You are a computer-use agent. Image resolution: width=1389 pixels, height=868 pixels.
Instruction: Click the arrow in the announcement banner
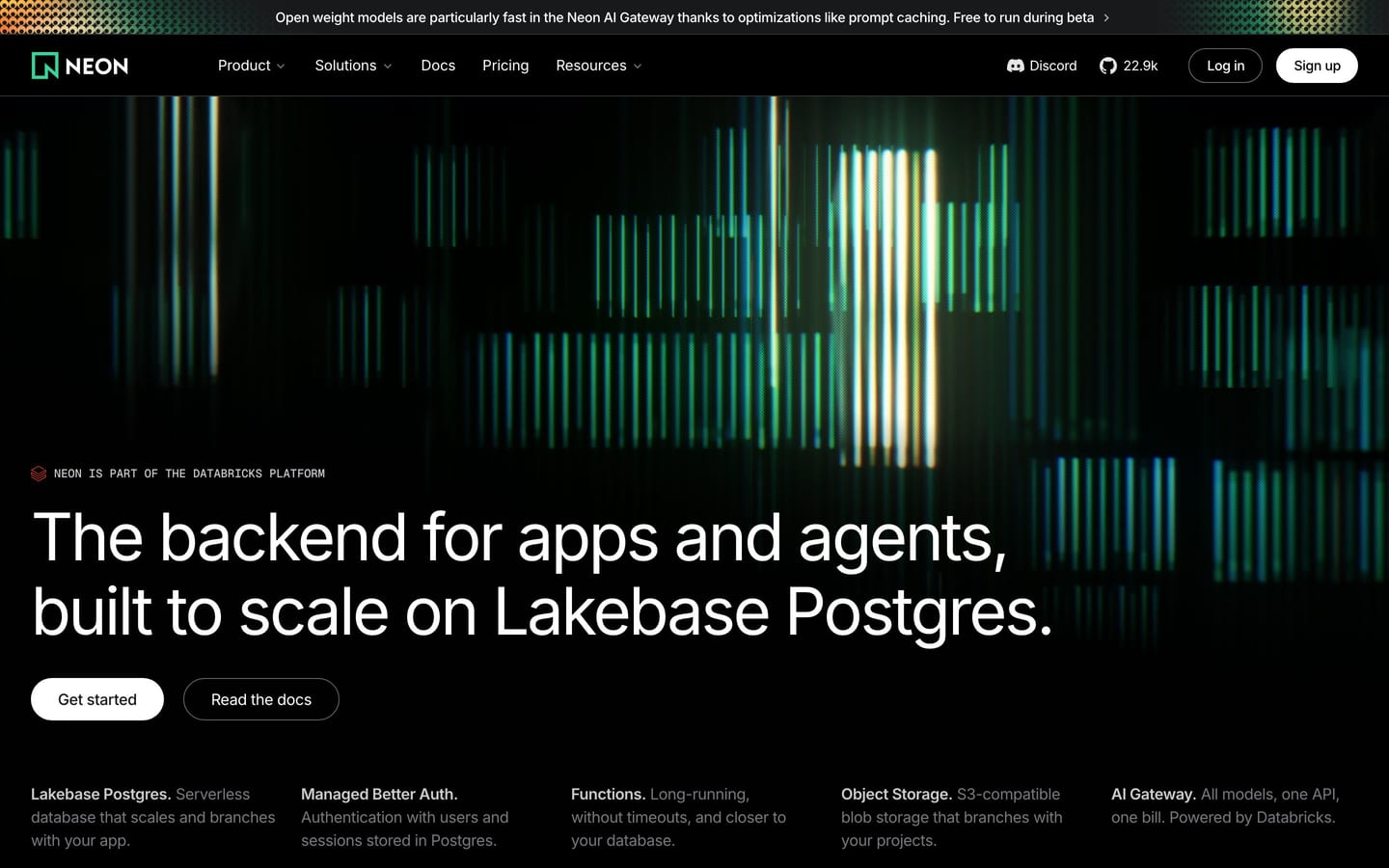pyautogui.click(x=1106, y=17)
